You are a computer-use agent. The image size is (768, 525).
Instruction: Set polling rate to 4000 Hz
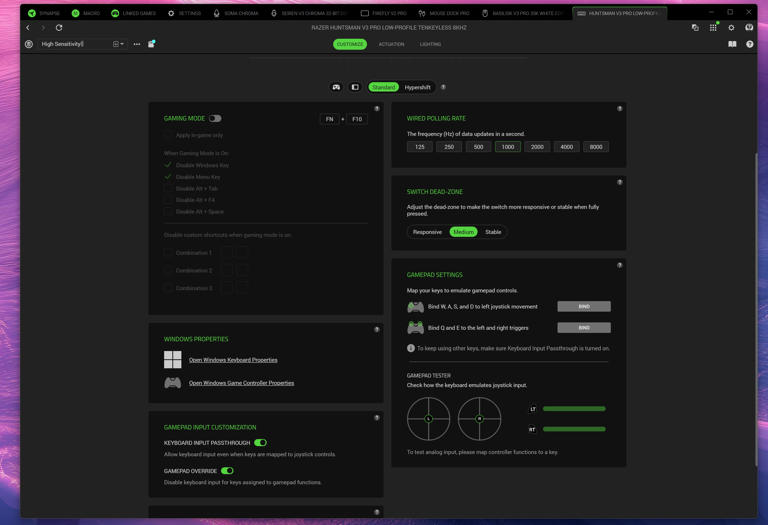pos(567,147)
